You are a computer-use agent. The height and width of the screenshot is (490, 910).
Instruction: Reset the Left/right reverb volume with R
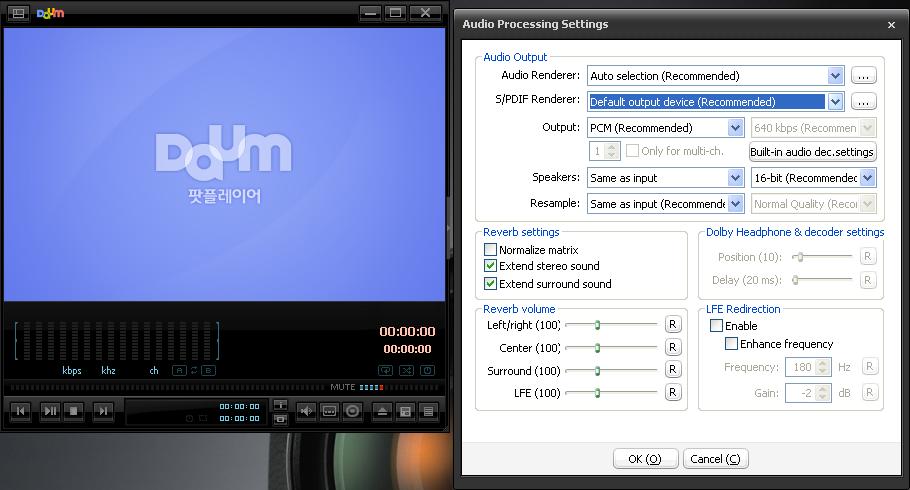(x=673, y=325)
